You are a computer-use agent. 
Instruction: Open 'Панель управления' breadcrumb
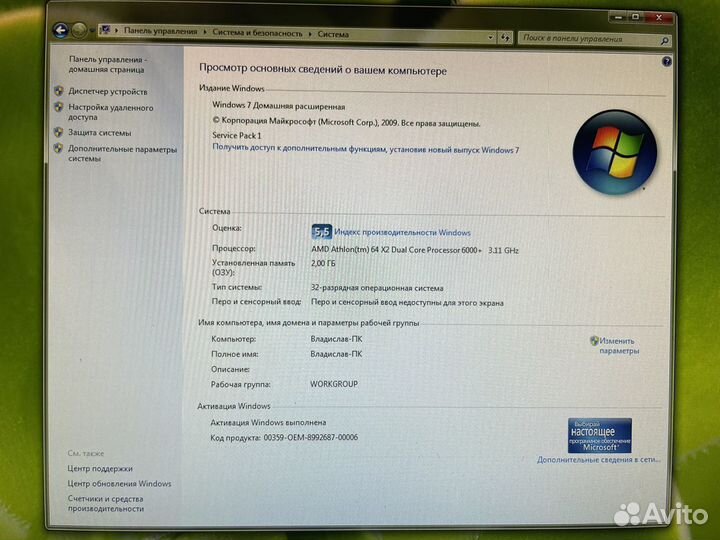[x=160, y=31]
